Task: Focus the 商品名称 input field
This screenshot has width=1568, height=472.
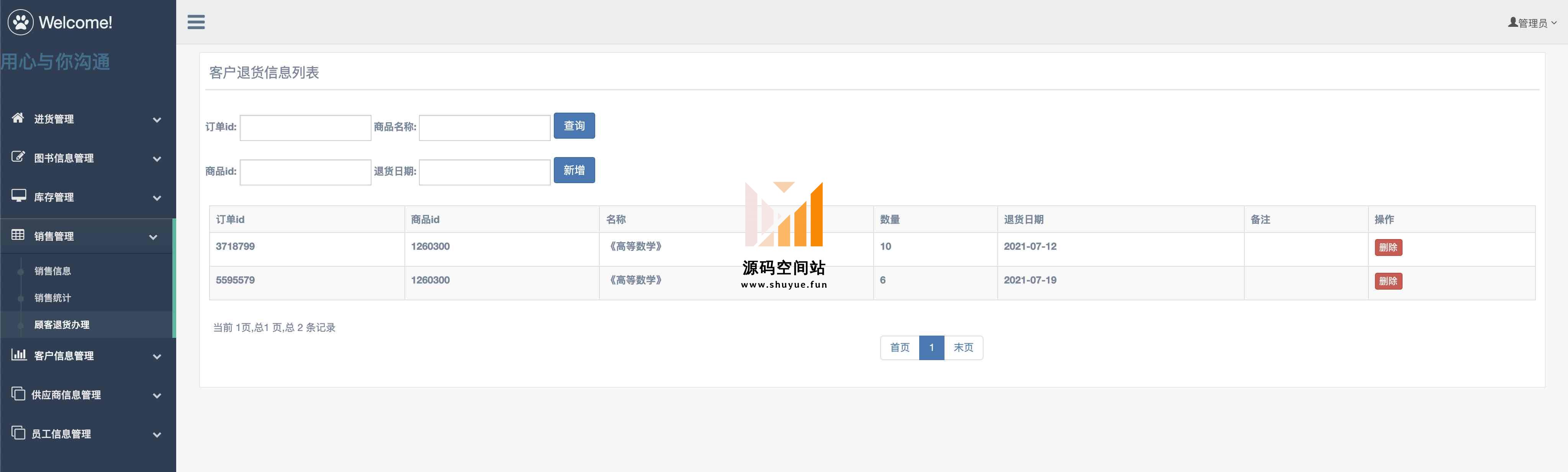Action: pyautogui.click(x=484, y=127)
